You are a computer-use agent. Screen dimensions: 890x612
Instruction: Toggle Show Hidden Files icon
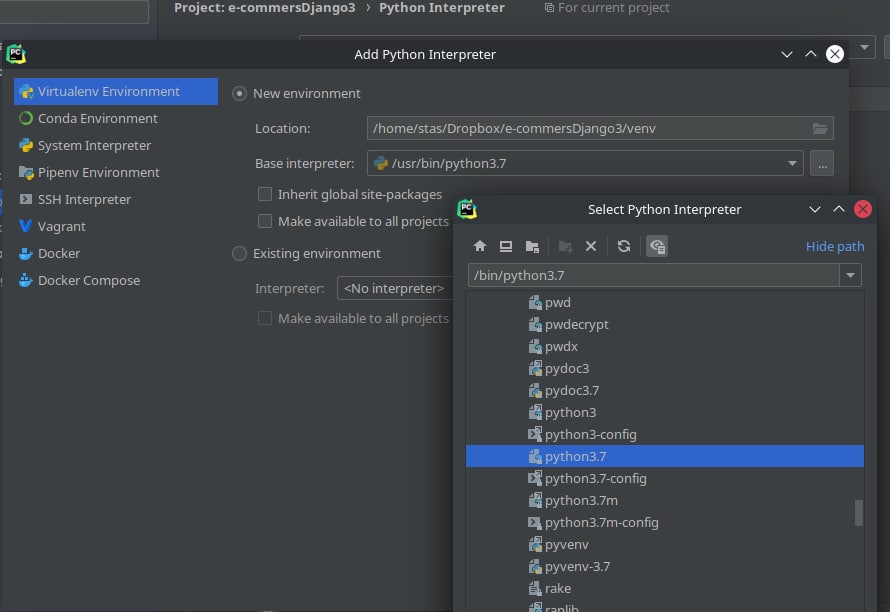[x=657, y=246]
